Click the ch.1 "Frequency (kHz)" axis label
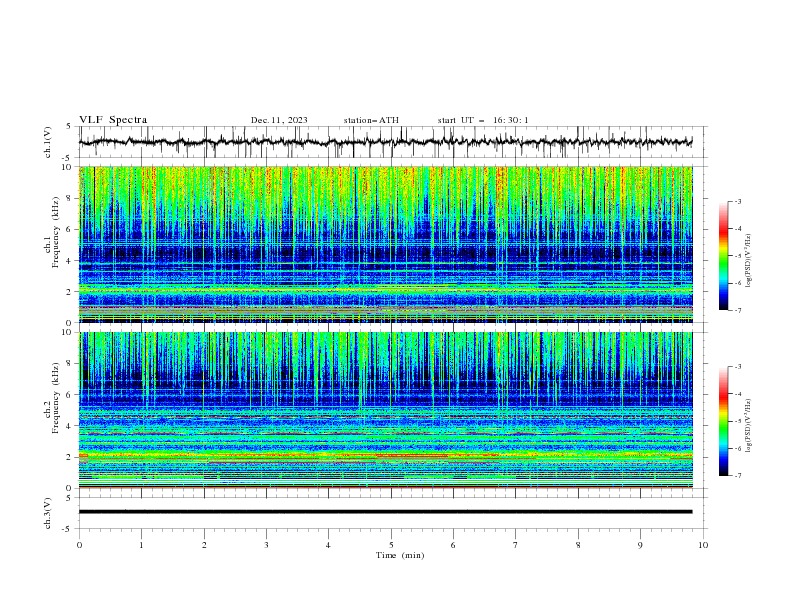Image resolution: width=792 pixels, height=612 pixels. click(x=56, y=231)
